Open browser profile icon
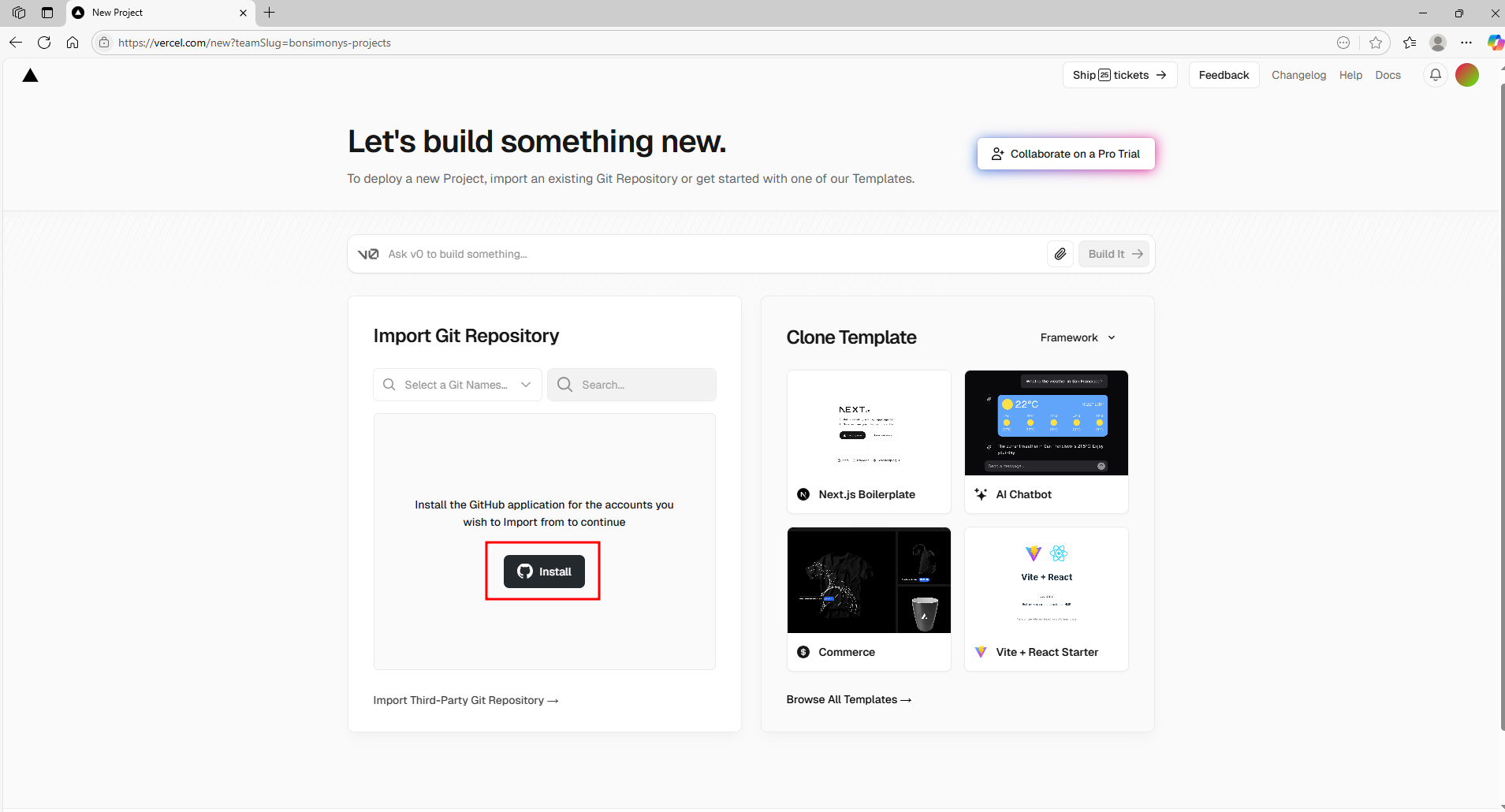The image size is (1505, 812). [x=1438, y=43]
